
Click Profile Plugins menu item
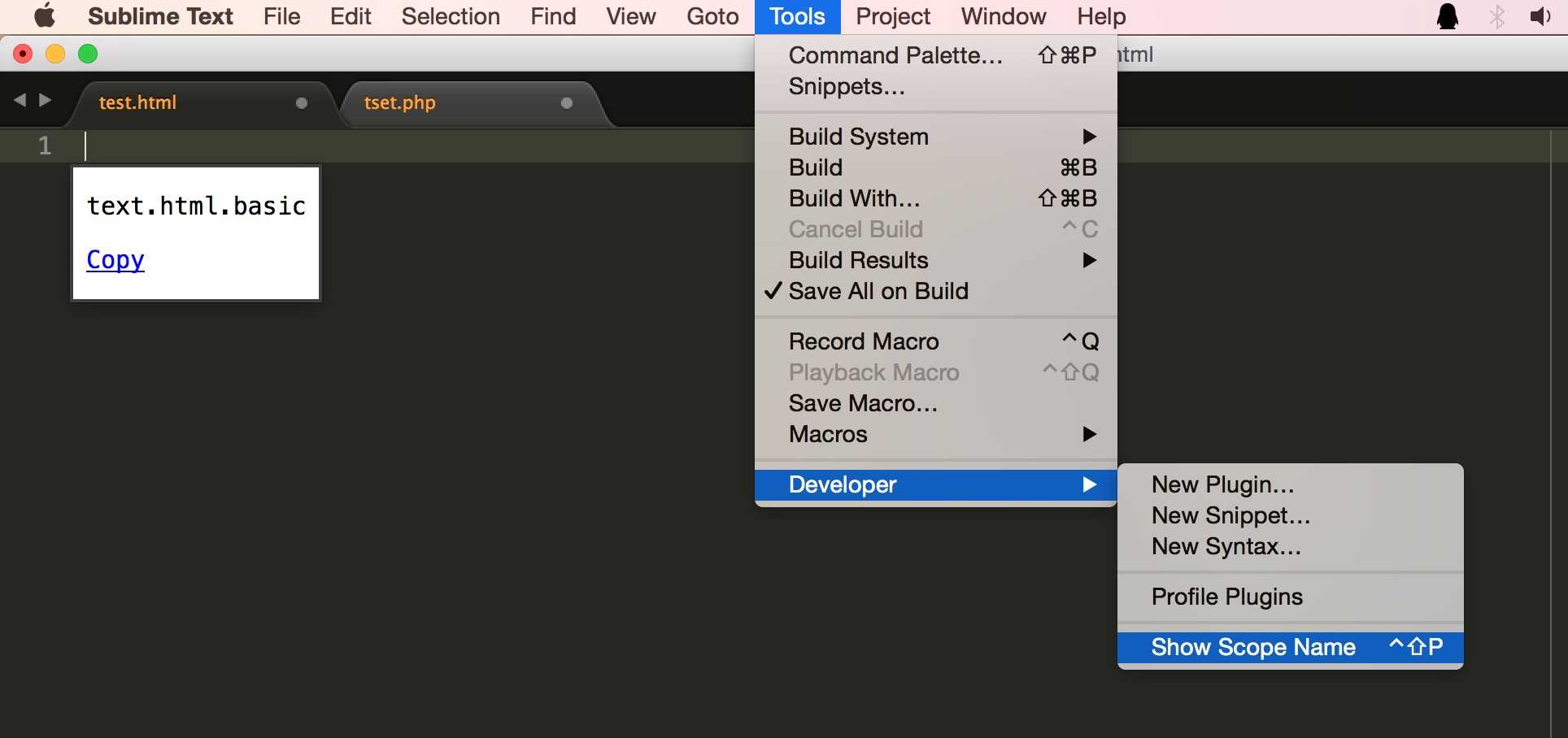1291,597
